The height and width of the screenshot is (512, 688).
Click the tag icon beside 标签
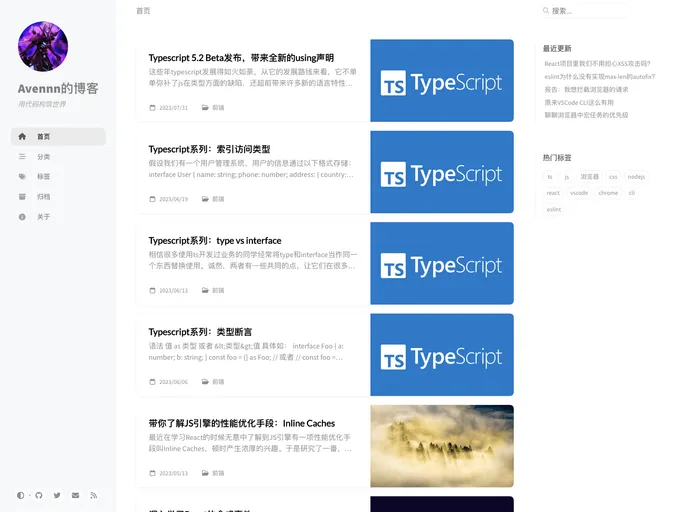[22, 177]
